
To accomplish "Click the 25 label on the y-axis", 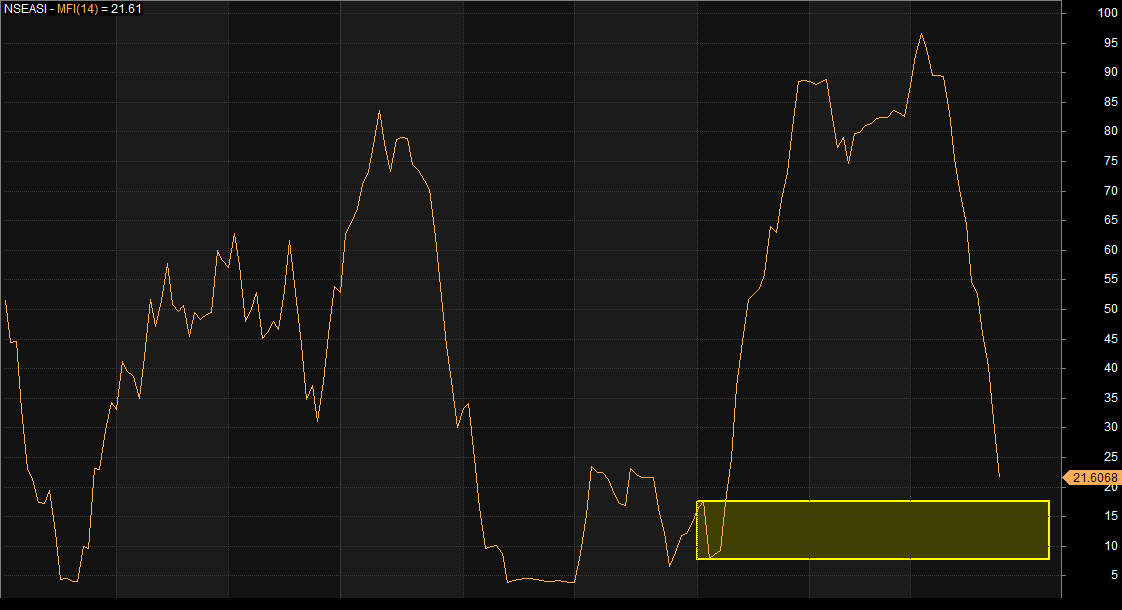I will pos(1111,457).
